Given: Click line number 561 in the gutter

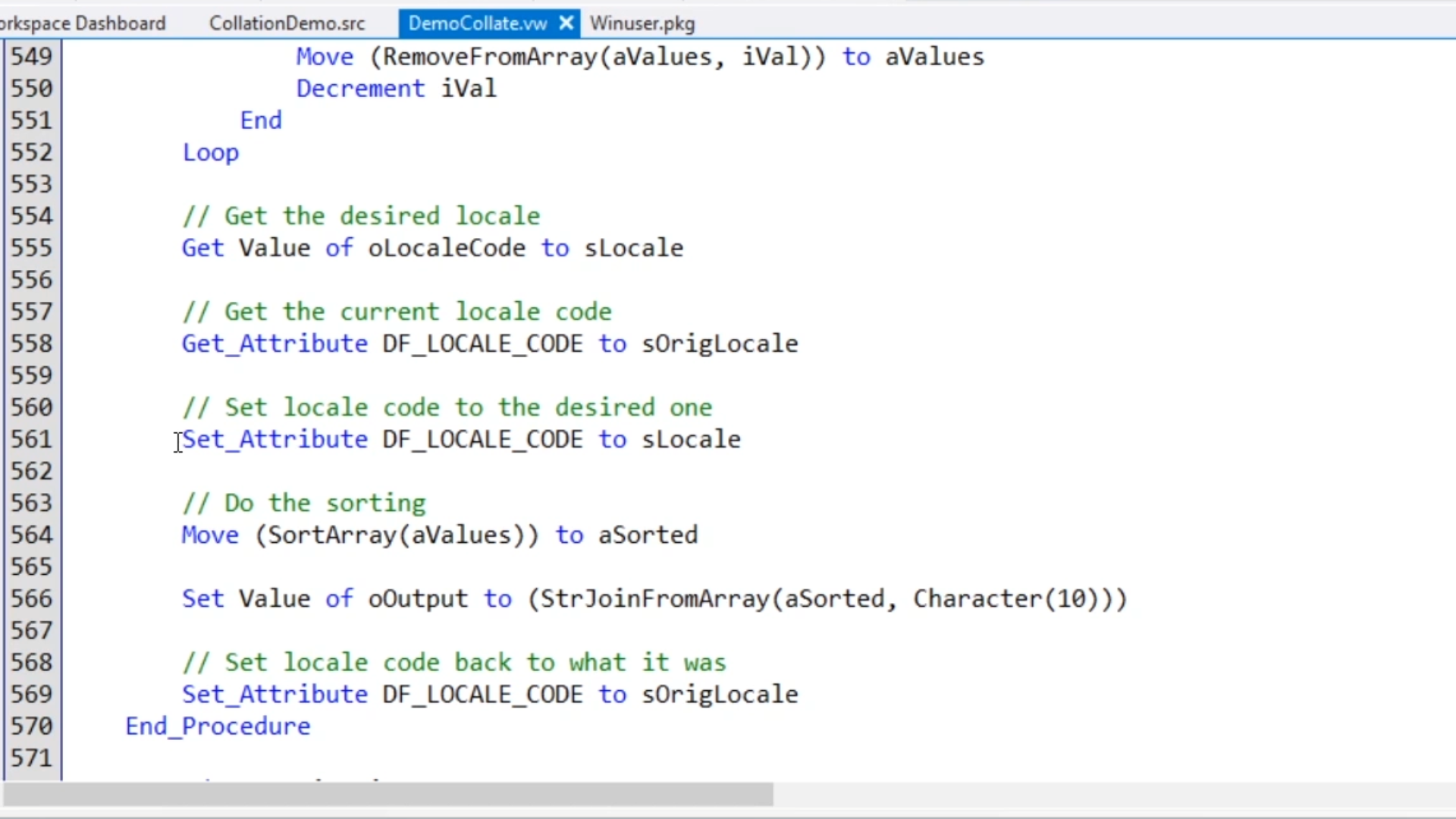Looking at the screenshot, I should click(31, 439).
